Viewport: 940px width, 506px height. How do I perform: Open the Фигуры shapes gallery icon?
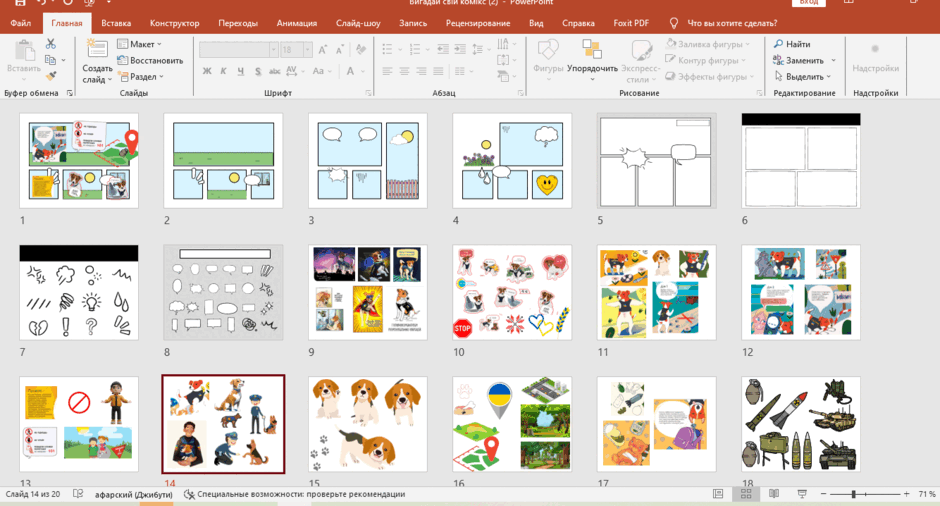[548, 50]
